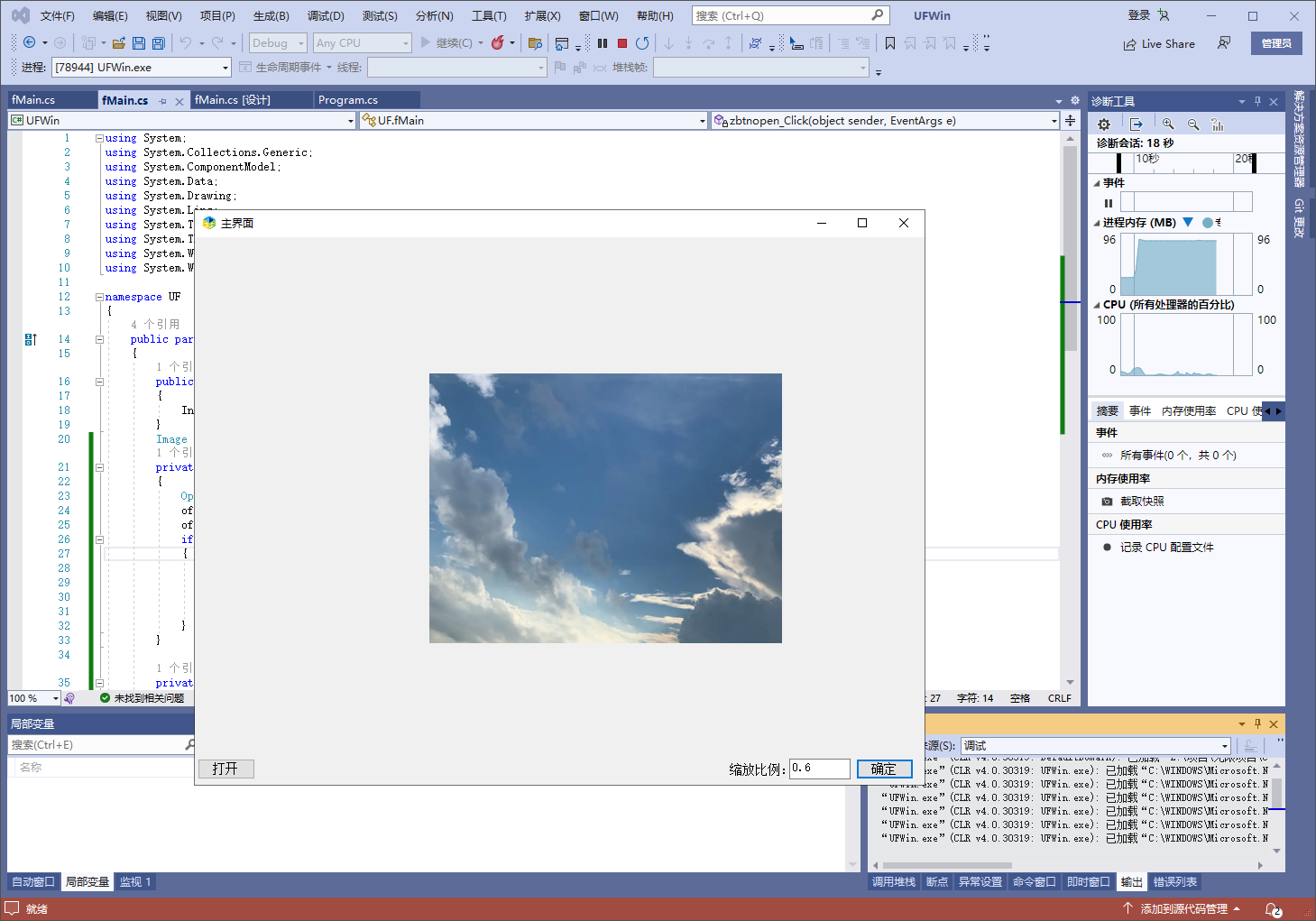Start recording CPU profile
Image resolution: width=1316 pixels, height=921 pixels.
click(1107, 548)
